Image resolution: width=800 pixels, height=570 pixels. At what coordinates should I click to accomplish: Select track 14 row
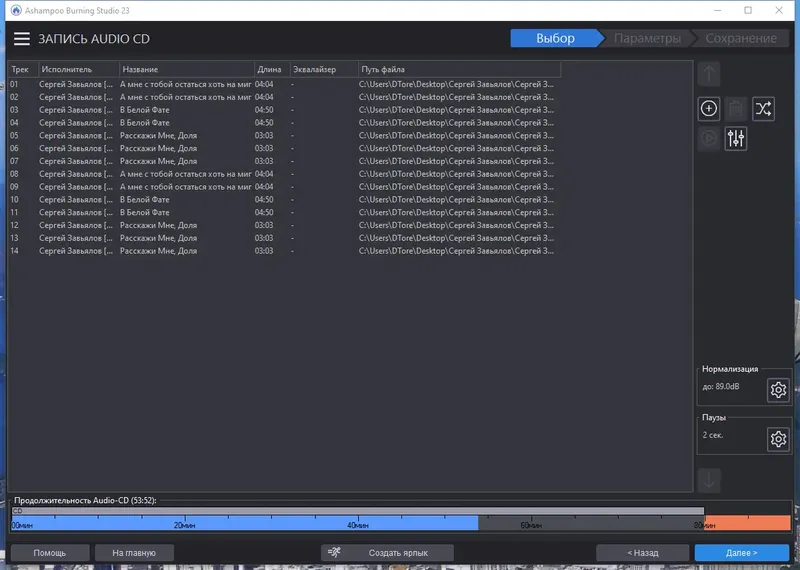pyautogui.click(x=284, y=251)
